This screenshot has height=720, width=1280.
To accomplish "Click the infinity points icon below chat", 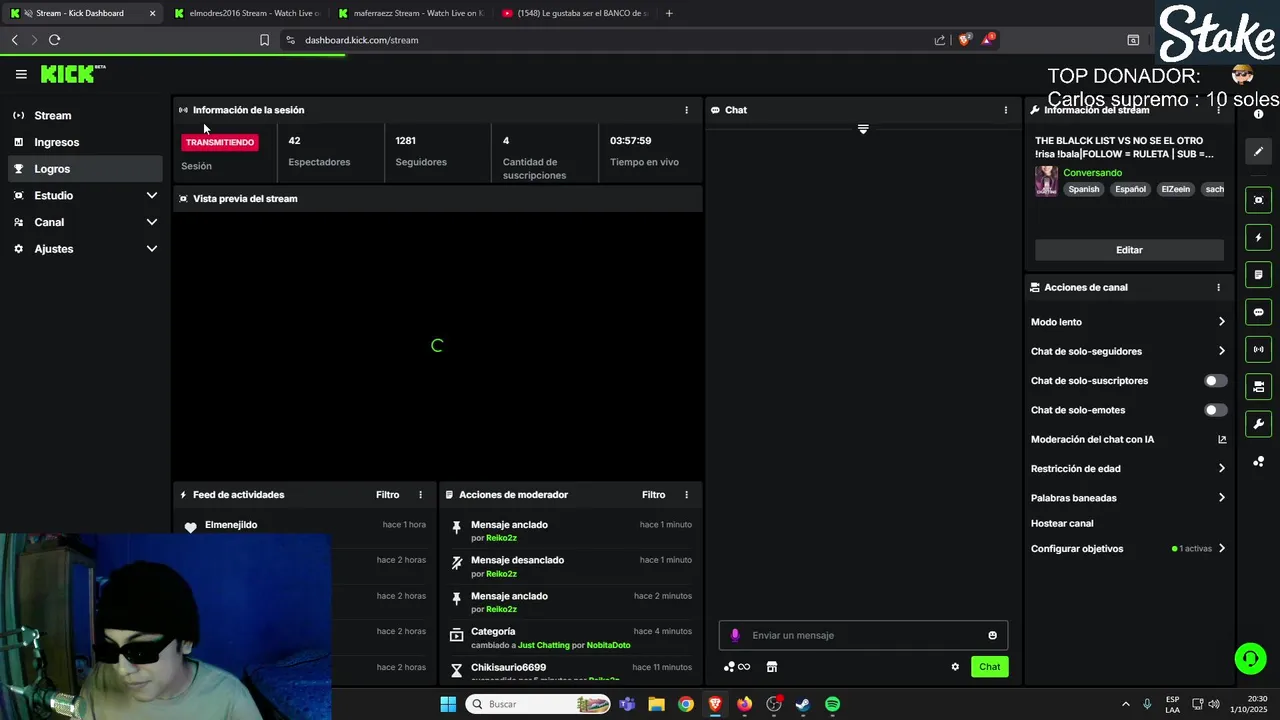I will tap(737, 667).
